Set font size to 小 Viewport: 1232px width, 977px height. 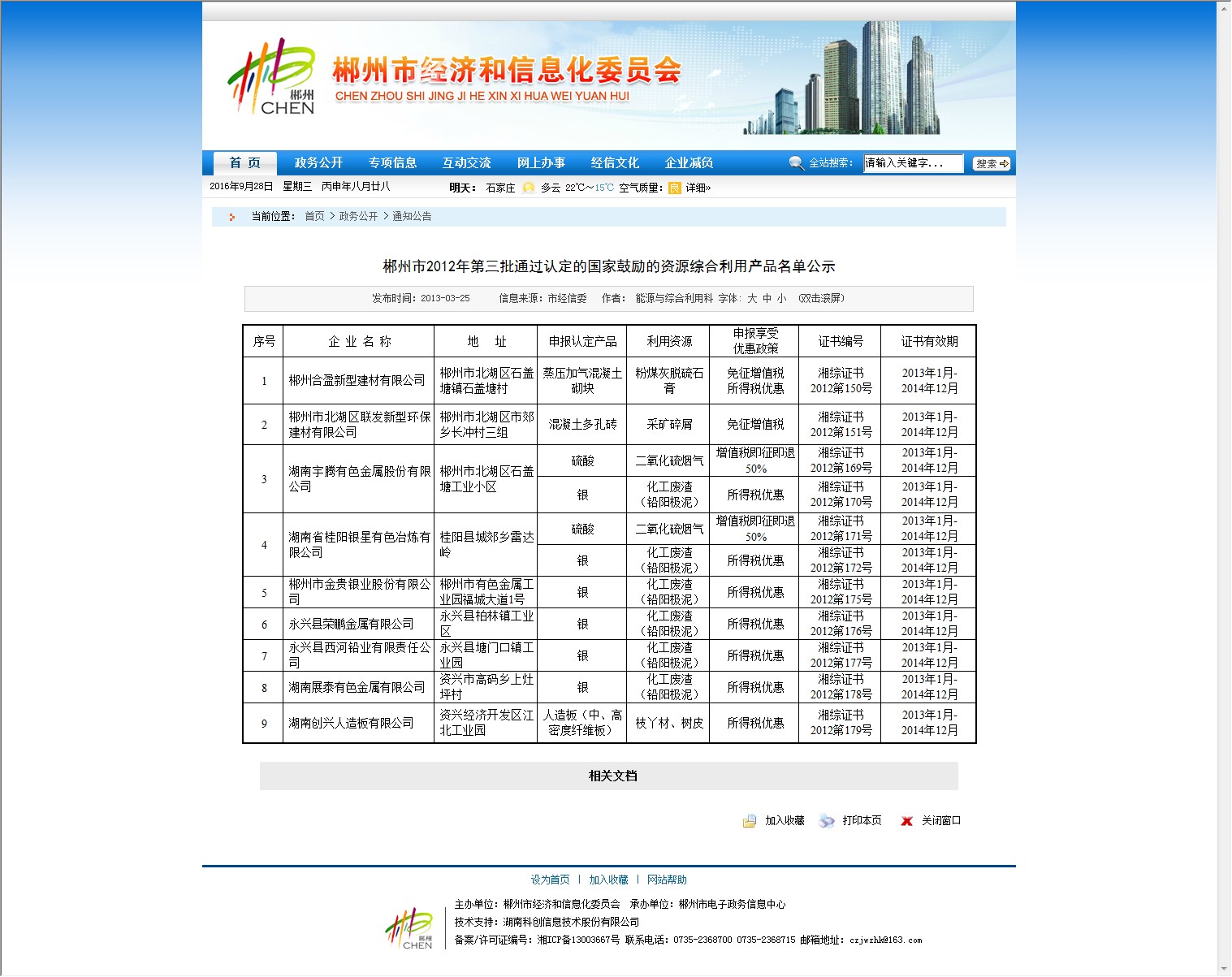[781, 299]
